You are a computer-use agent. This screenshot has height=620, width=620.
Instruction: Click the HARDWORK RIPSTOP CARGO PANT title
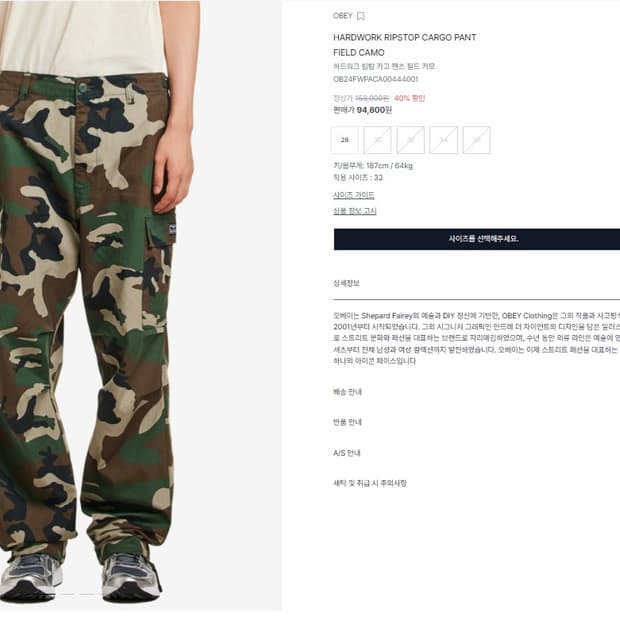pos(405,38)
